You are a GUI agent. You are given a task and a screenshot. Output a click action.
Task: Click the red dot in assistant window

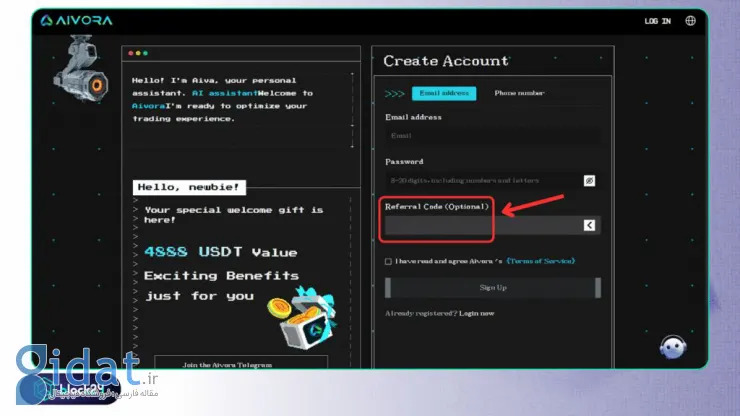coord(132,52)
